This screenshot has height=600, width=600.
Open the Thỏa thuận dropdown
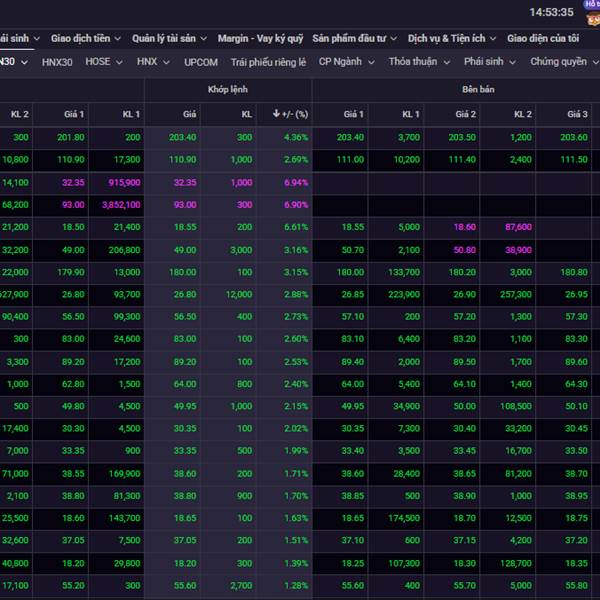pyautogui.click(x=419, y=62)
